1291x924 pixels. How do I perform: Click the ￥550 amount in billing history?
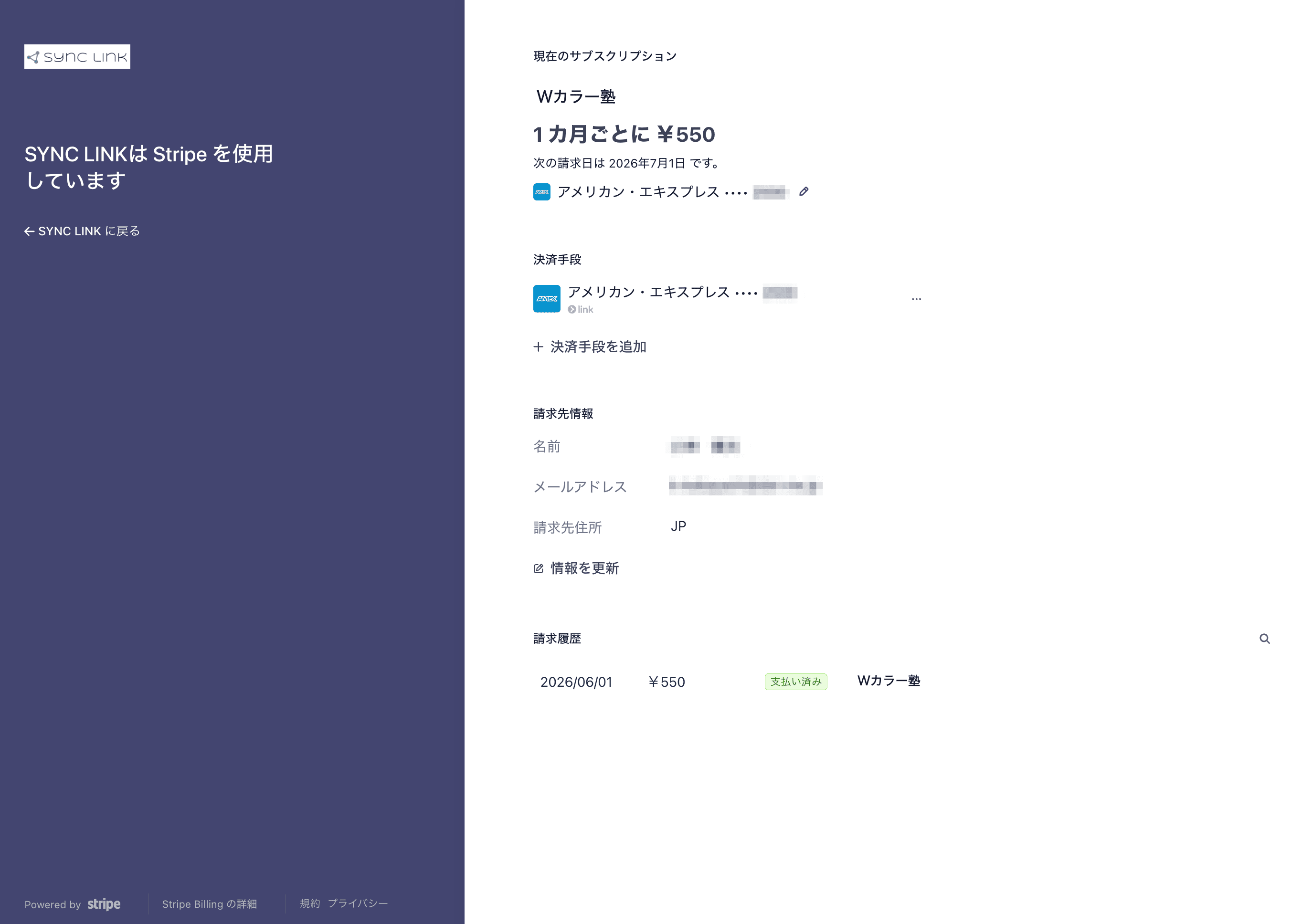[x=666, y=682]
